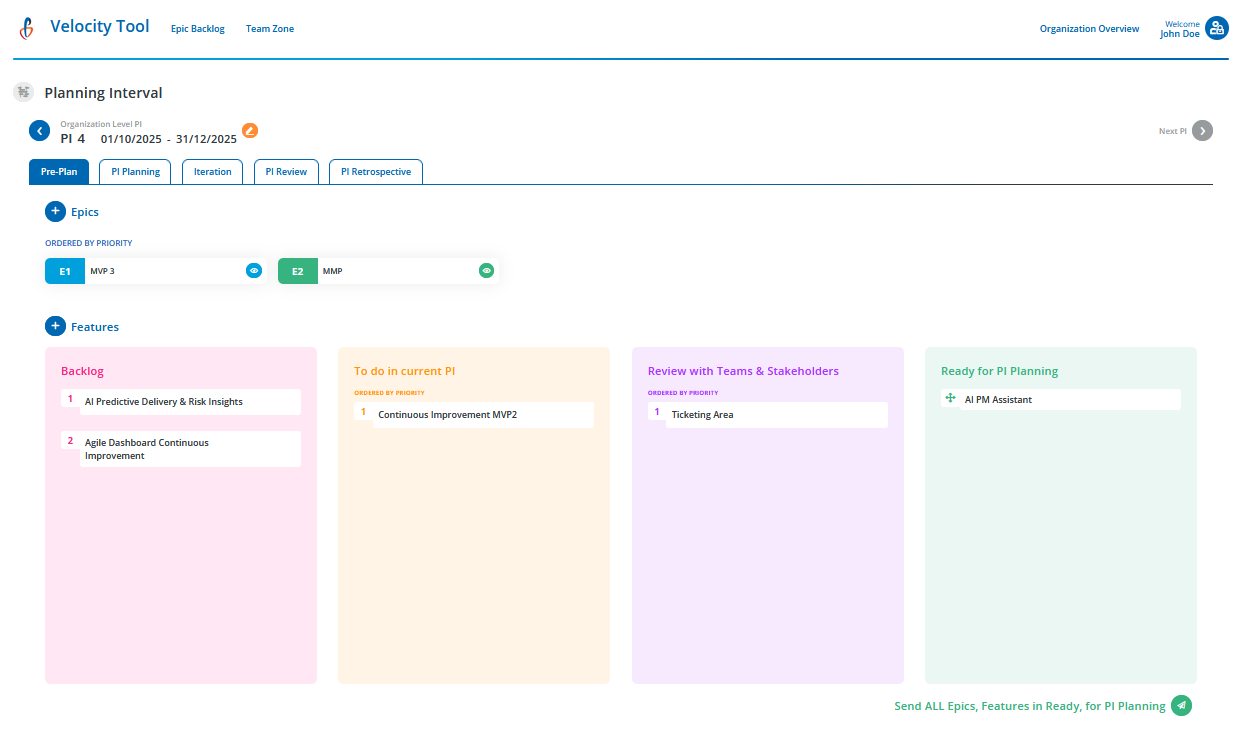Toggle visibility of epic E2 MMP

pyautogui.click(x=486, y=270)
